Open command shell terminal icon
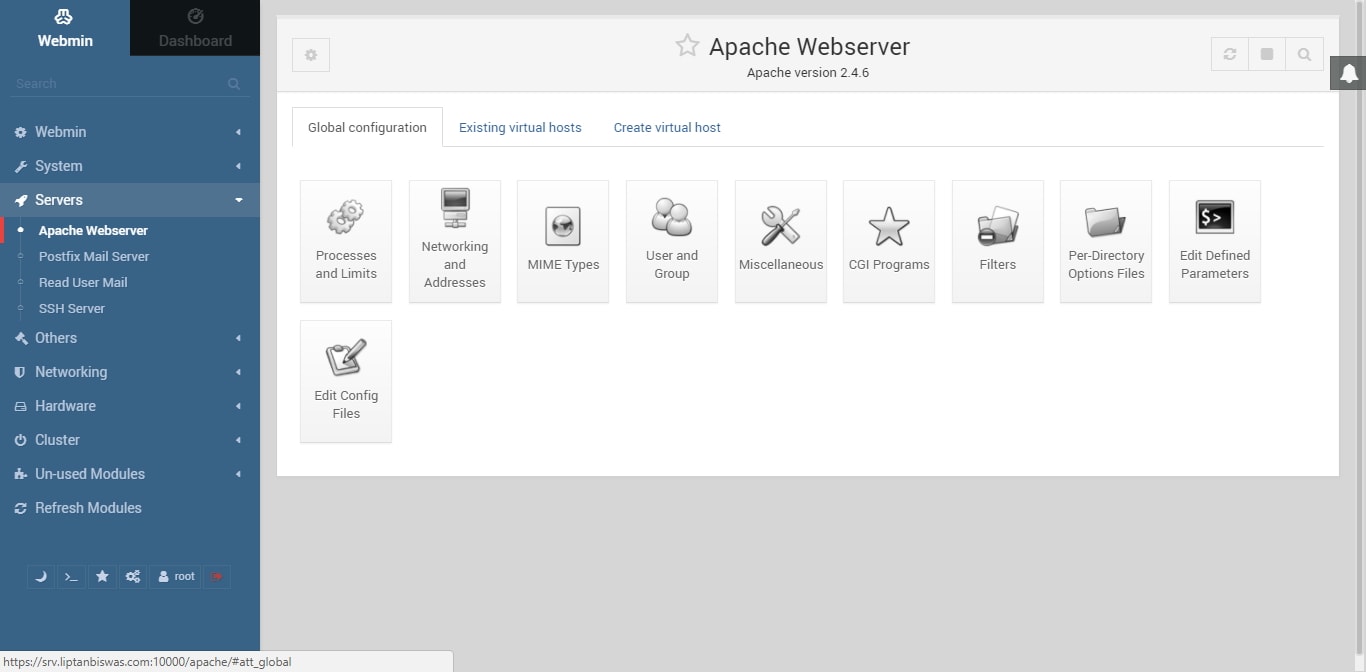This screenshot has height=672, width=1366. tap(71, 576)
